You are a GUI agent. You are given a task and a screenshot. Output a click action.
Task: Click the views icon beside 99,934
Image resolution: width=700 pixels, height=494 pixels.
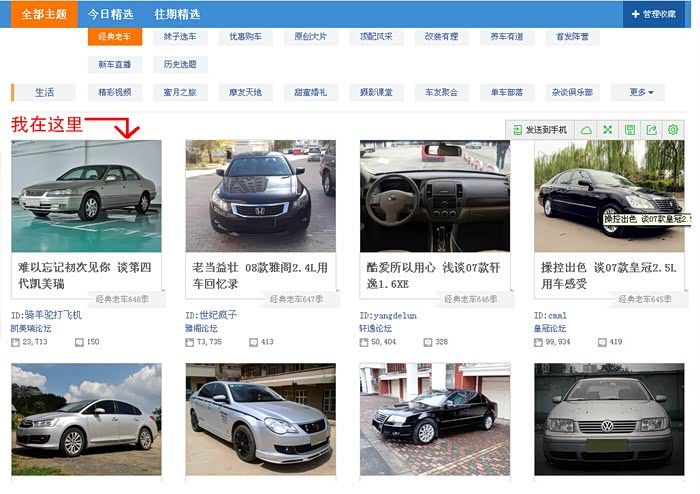pos(538,342)
